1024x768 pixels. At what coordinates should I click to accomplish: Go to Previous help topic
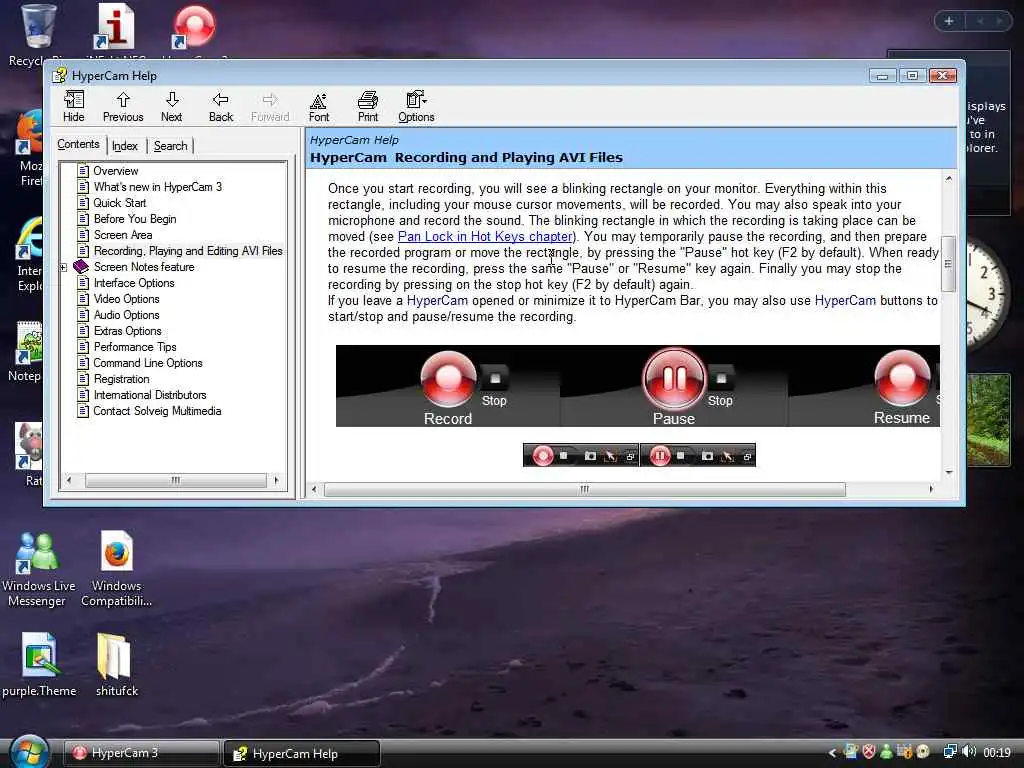coord(123,106)
